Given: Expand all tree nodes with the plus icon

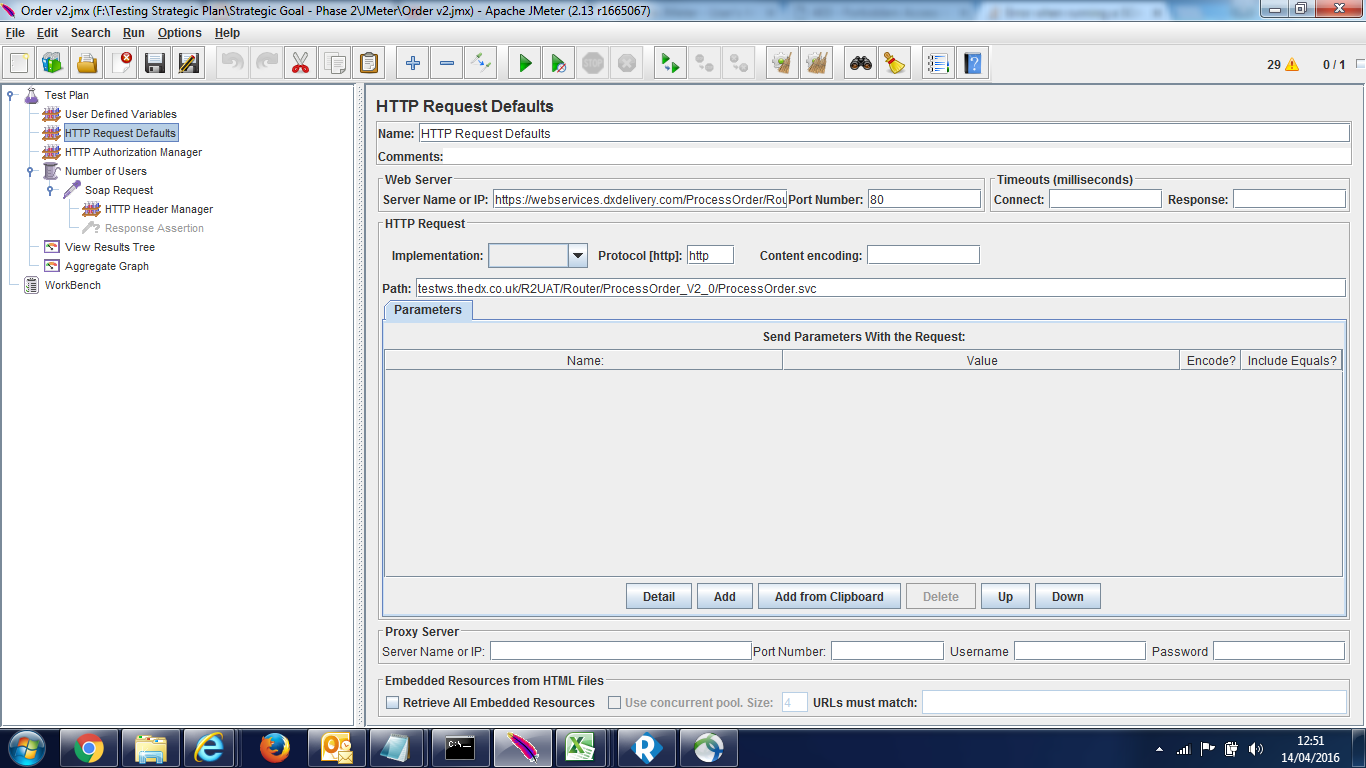Looking at the screenshot, I should click(x=413, y=64).
